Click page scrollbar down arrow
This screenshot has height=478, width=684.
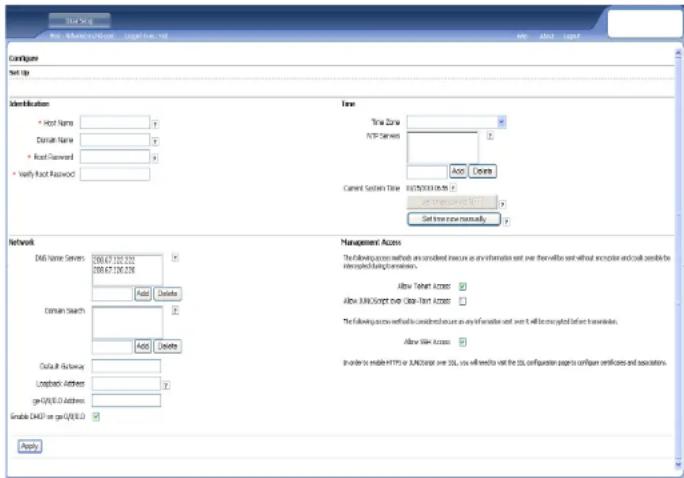click(678, 465)
